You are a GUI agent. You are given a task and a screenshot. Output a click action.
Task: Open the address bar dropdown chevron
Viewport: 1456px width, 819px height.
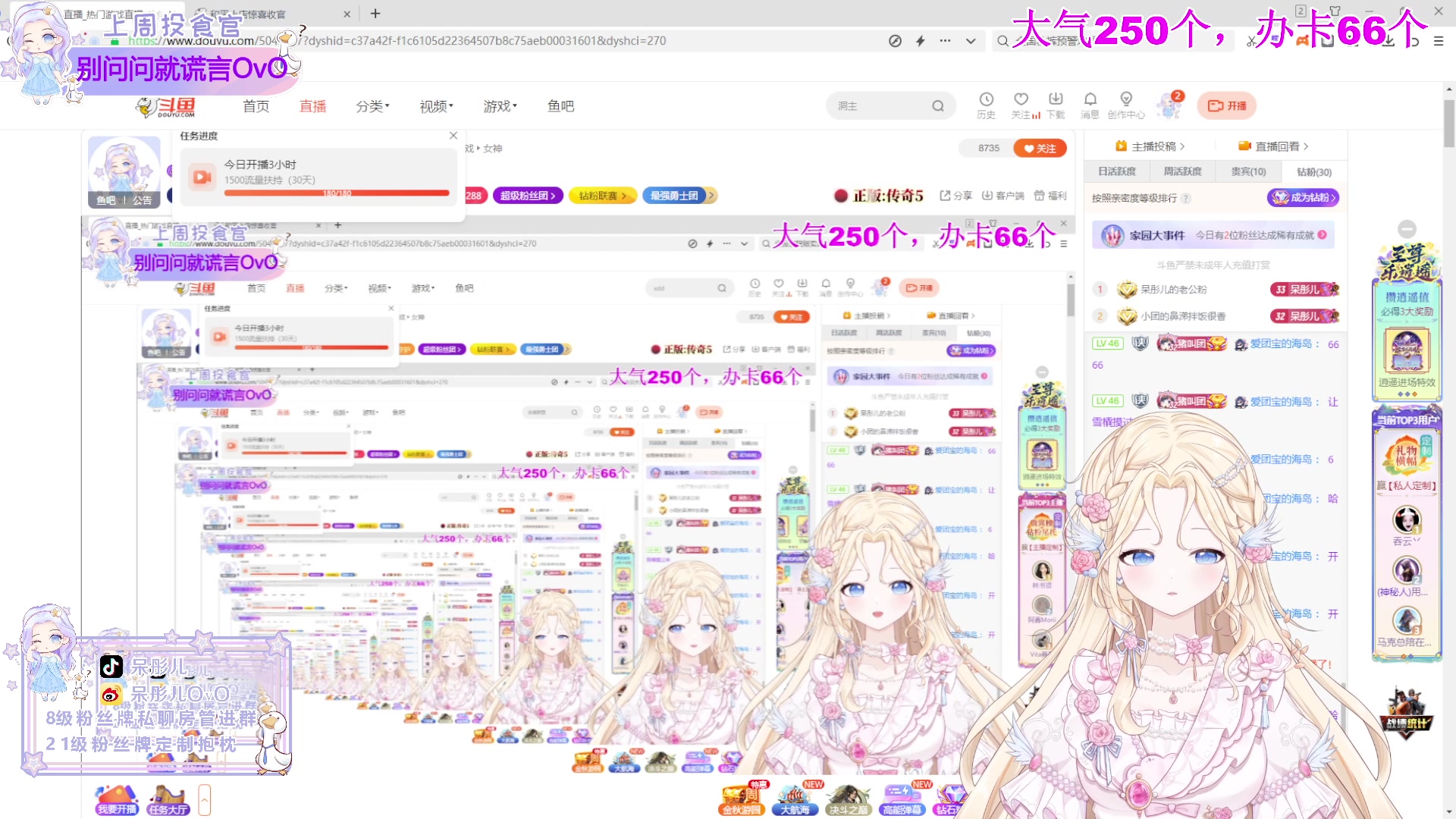point(971,41)
